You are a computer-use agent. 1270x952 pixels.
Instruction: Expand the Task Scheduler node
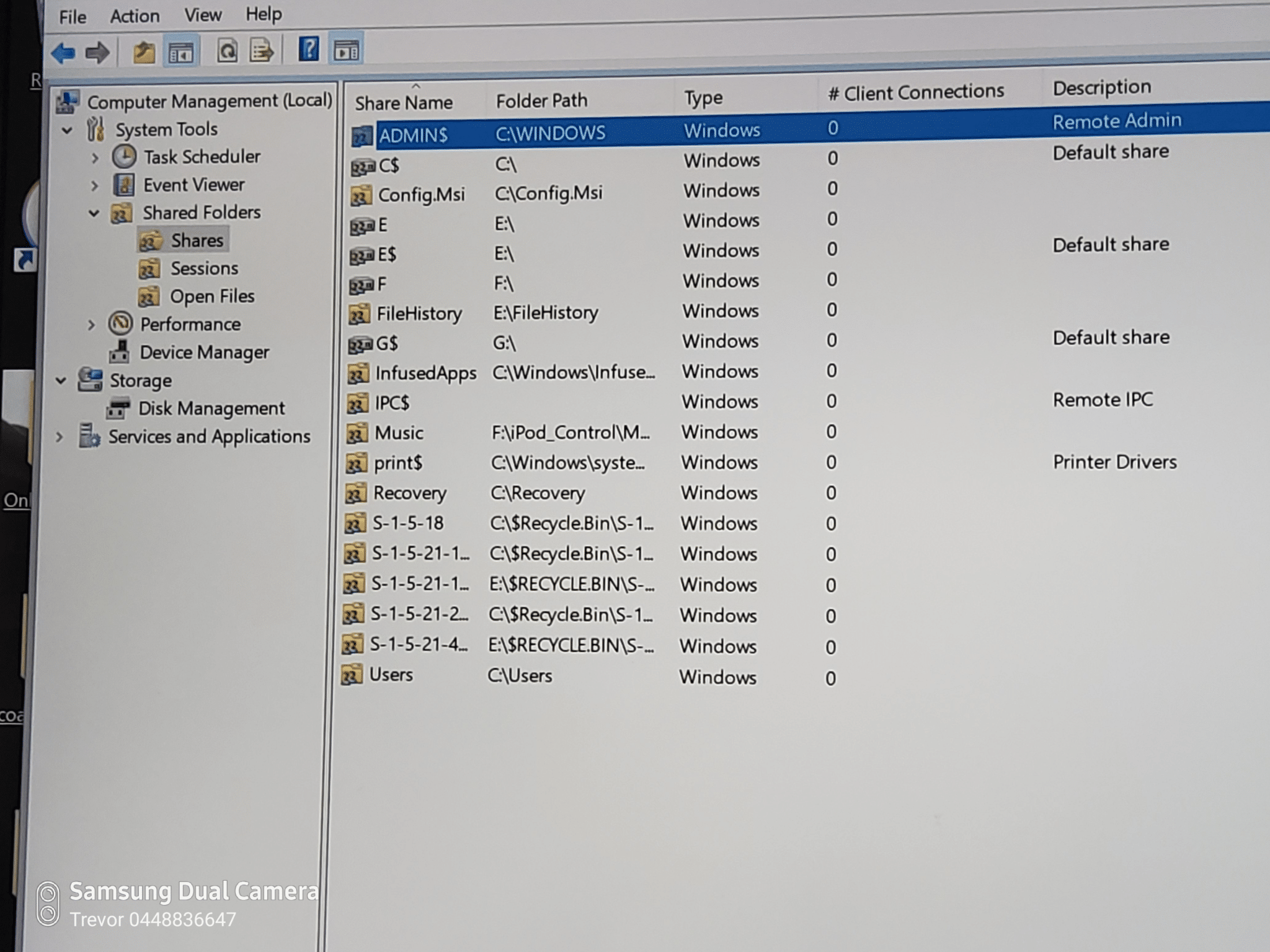[95, 158]
